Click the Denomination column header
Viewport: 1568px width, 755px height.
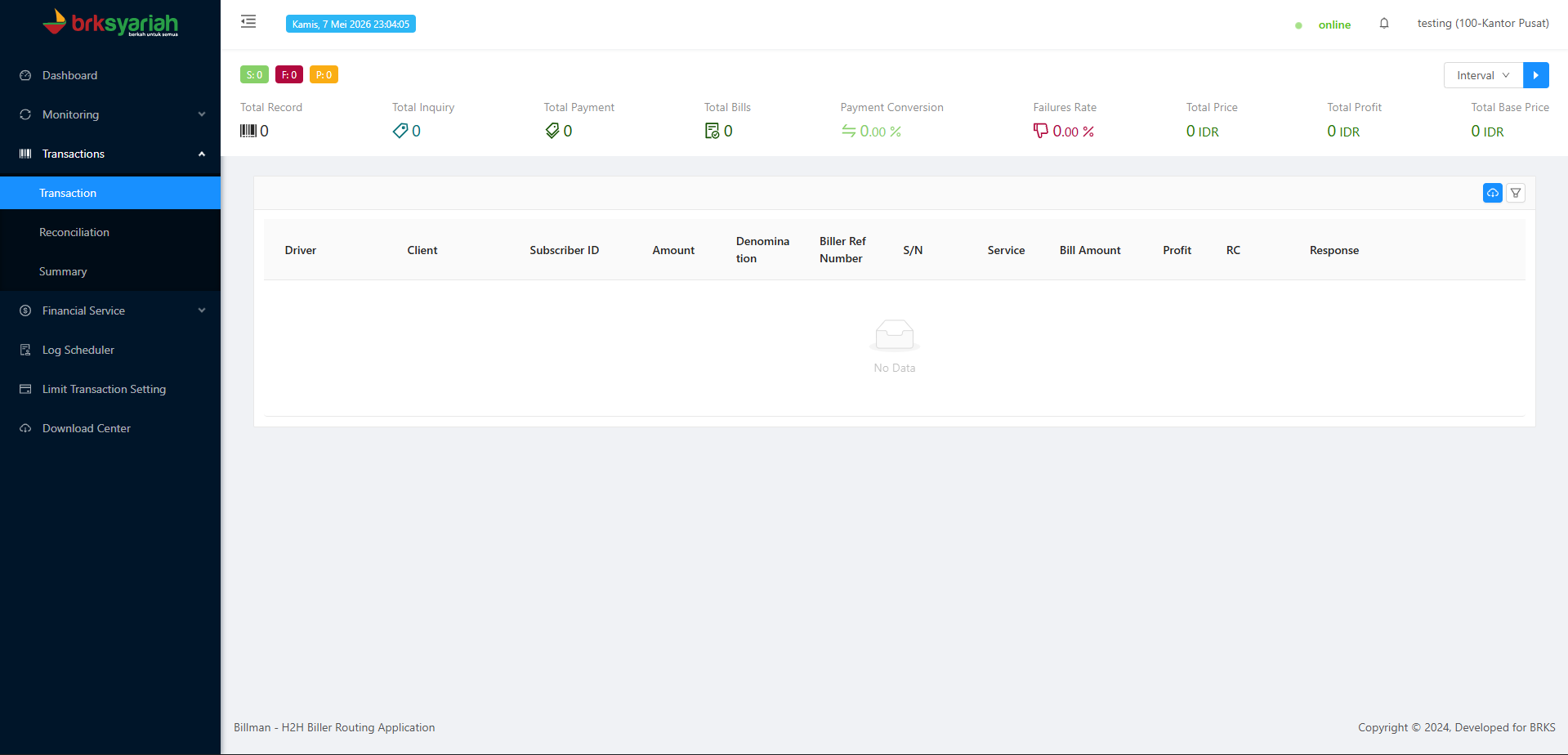click(x=762, y=250)
